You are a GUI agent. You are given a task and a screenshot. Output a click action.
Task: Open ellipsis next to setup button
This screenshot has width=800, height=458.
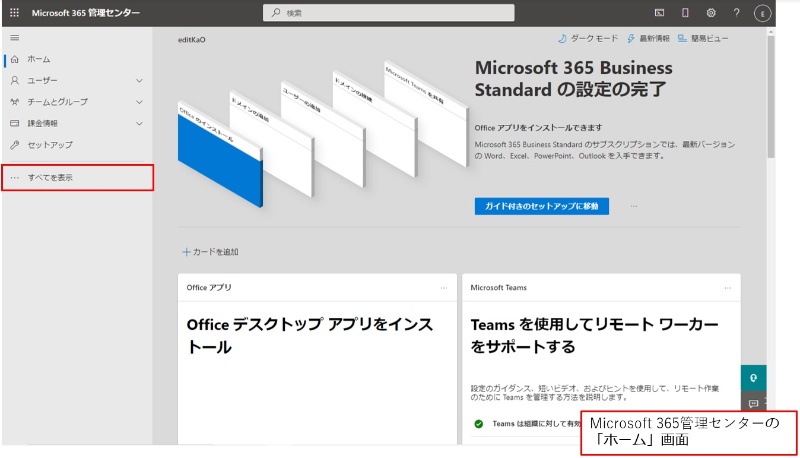[x=634, y=206]
